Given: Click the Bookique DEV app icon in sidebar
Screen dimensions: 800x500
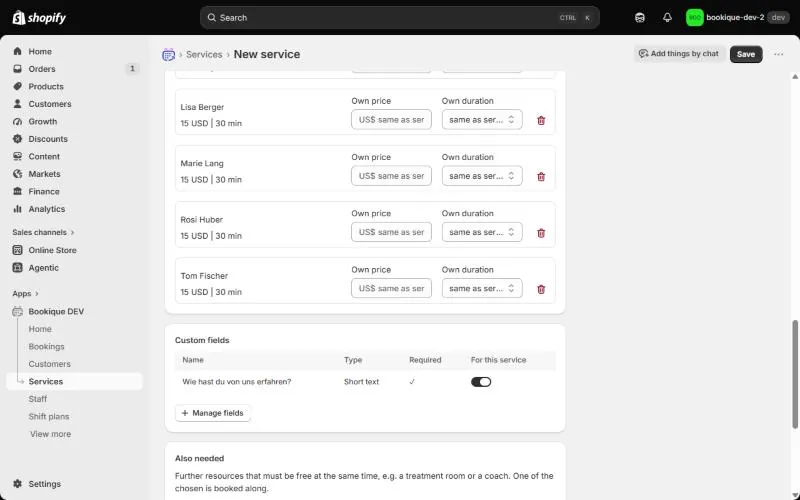Looking at the screenshot, I should click(17, 311).
